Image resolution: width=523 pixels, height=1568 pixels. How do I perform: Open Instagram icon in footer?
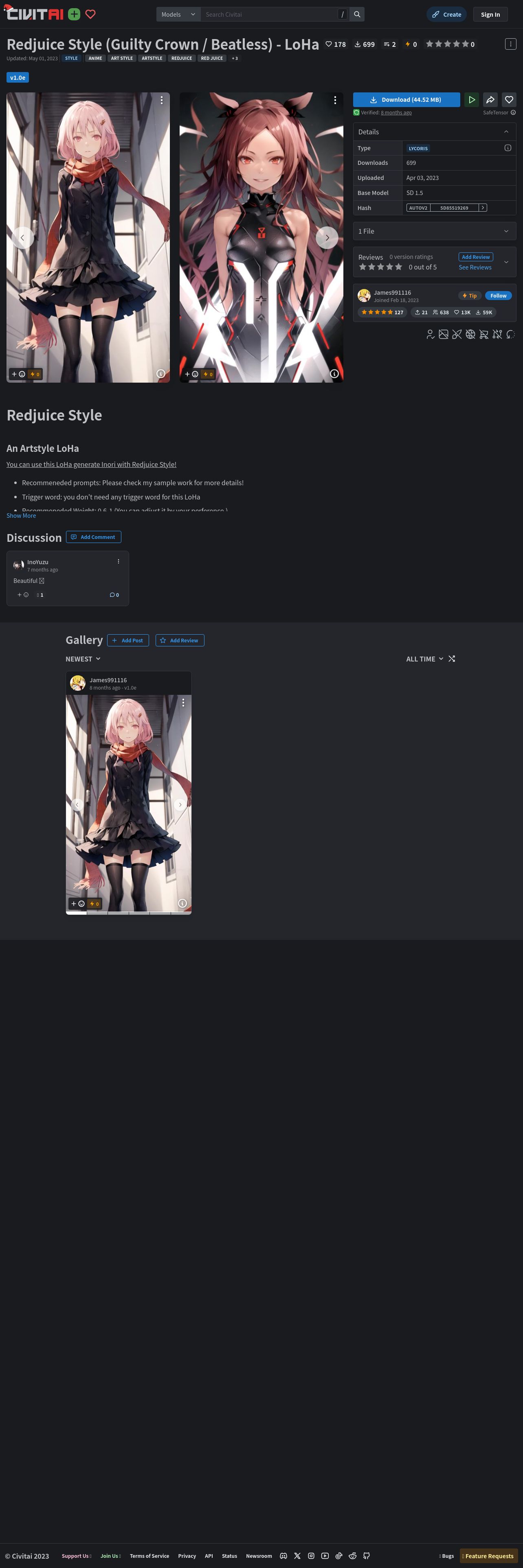tap(311, 1556)
